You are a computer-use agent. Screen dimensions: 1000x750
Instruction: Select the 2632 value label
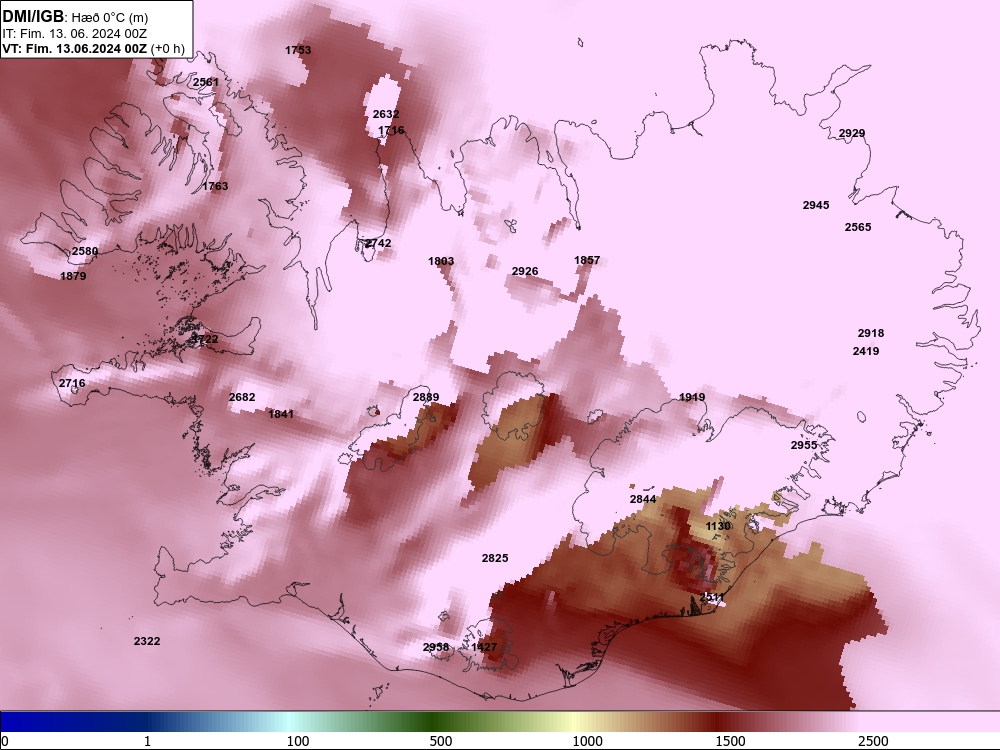click(386, 114)
